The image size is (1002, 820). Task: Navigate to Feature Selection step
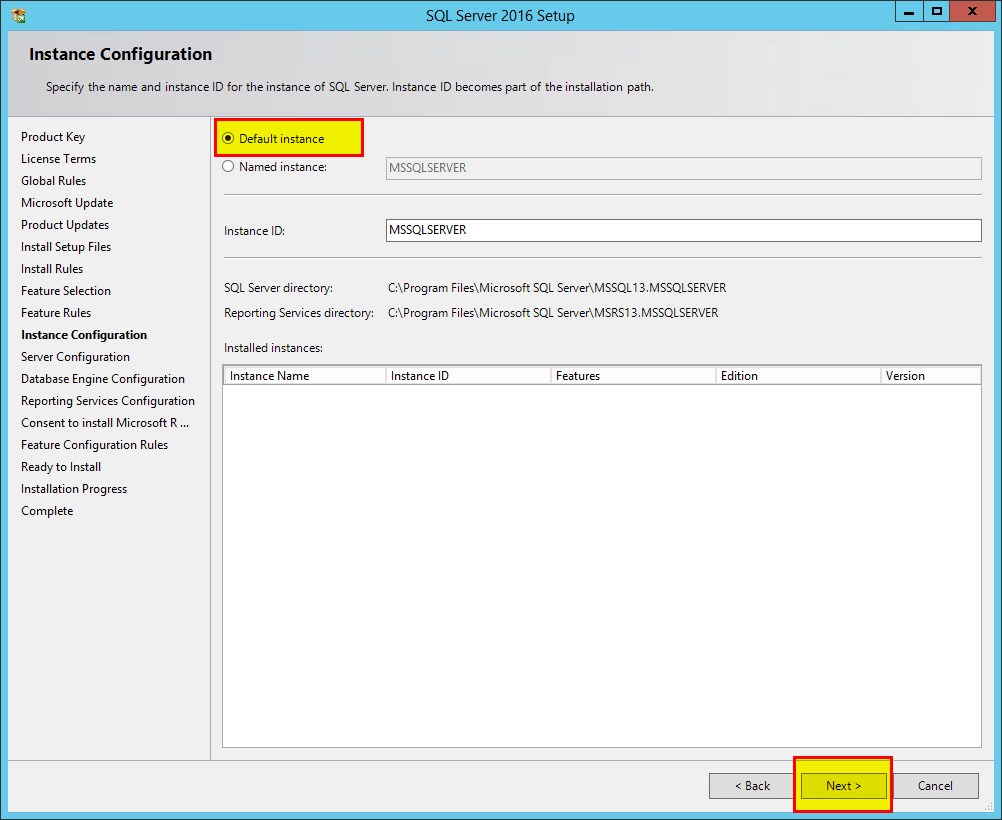pyautogui.click(x=65, y=290)
